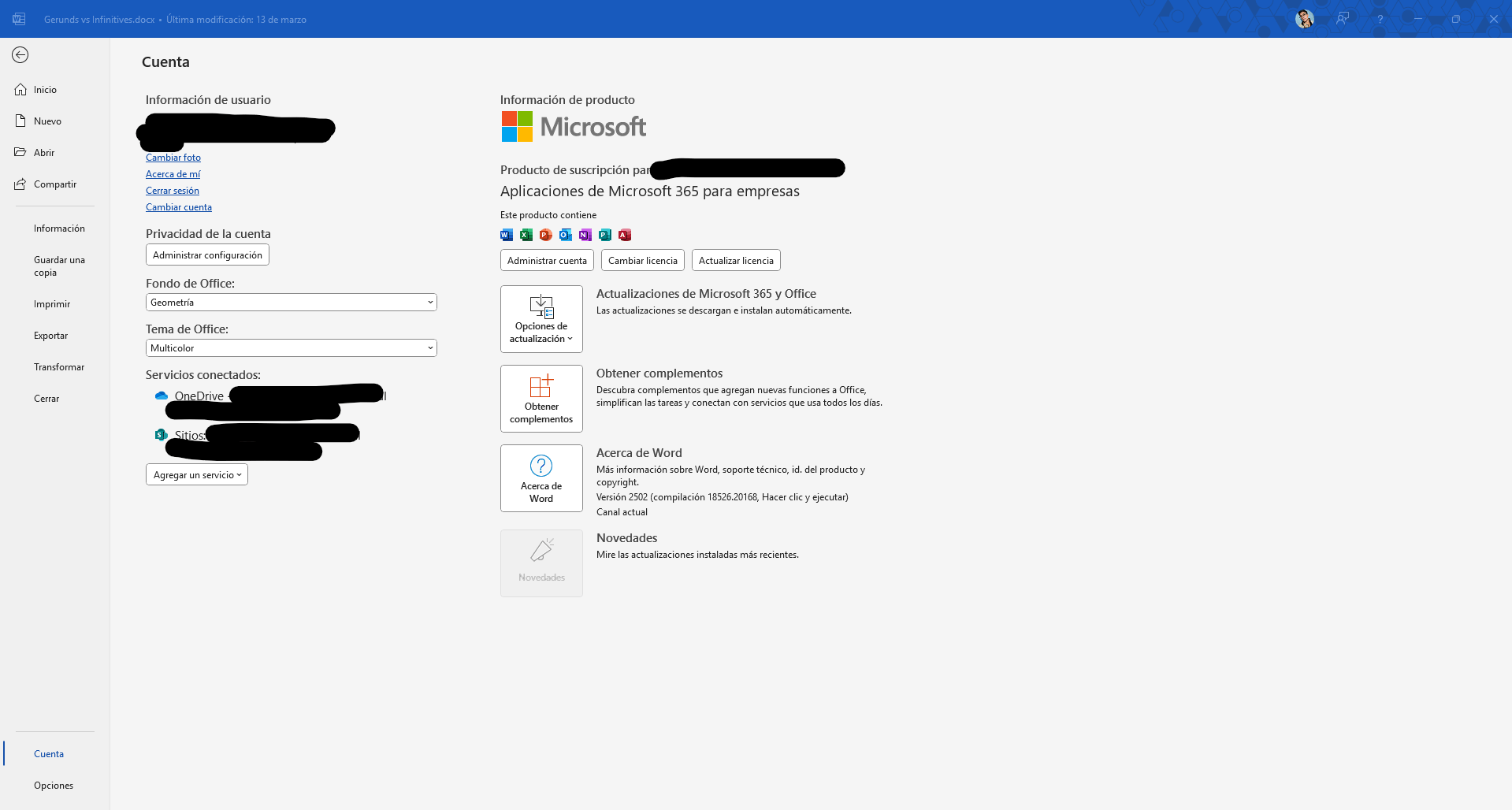Screen dimensions: 1512x810
Task: Click the Canal actual text
Action: [622, 512]
